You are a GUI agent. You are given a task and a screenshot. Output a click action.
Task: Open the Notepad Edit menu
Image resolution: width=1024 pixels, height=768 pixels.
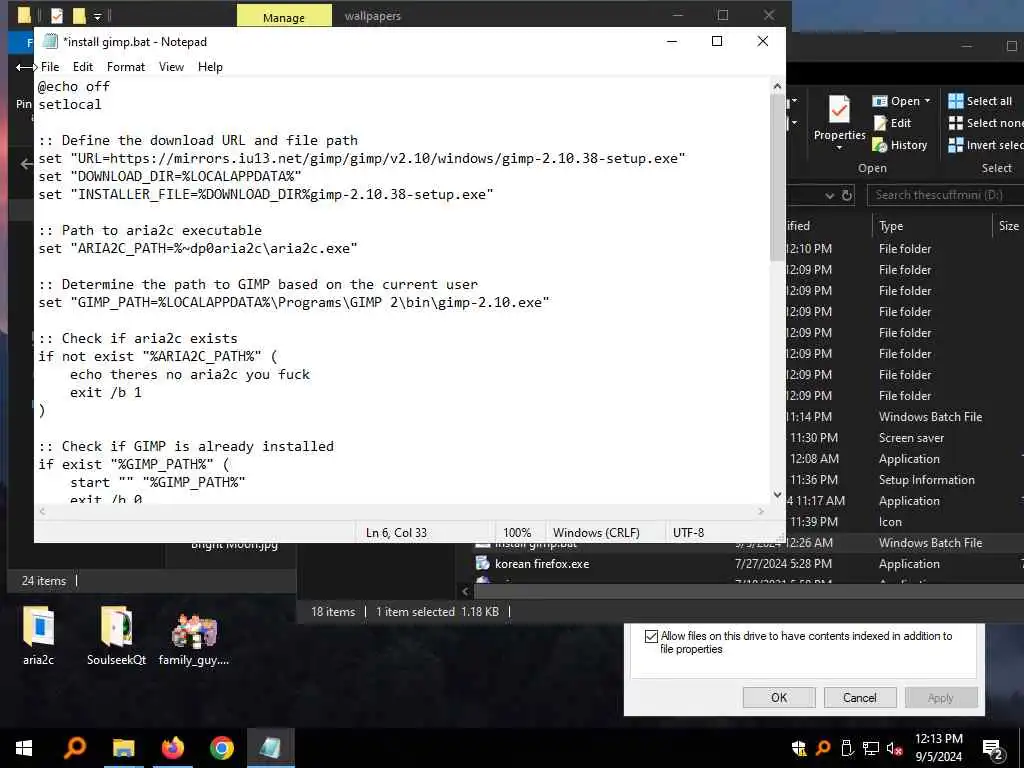(x=82, y=67)
